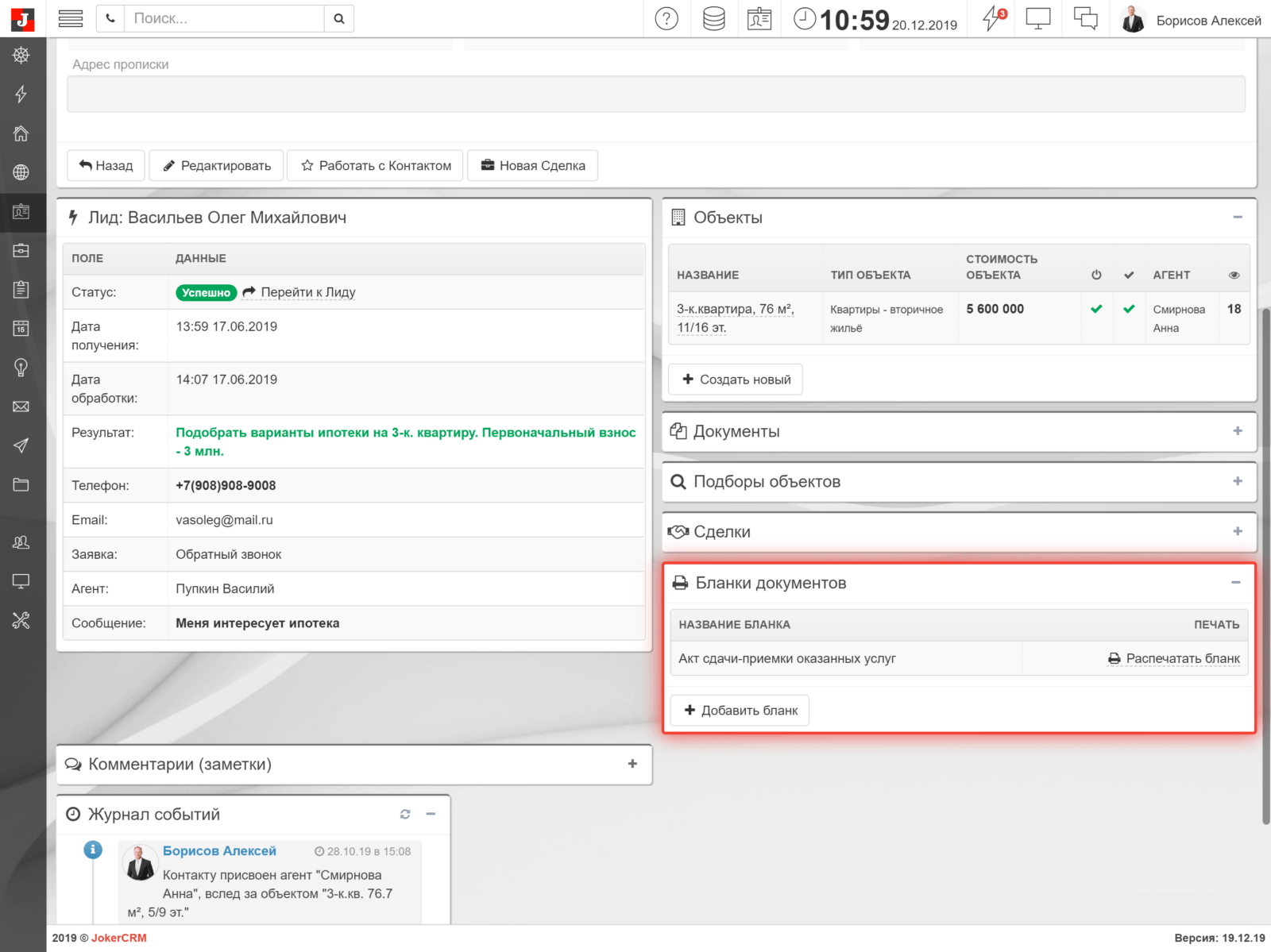Open the tools wrench icon in sidebar
The width and height of the screenshot is (1271, 952).
pos(21,620)
